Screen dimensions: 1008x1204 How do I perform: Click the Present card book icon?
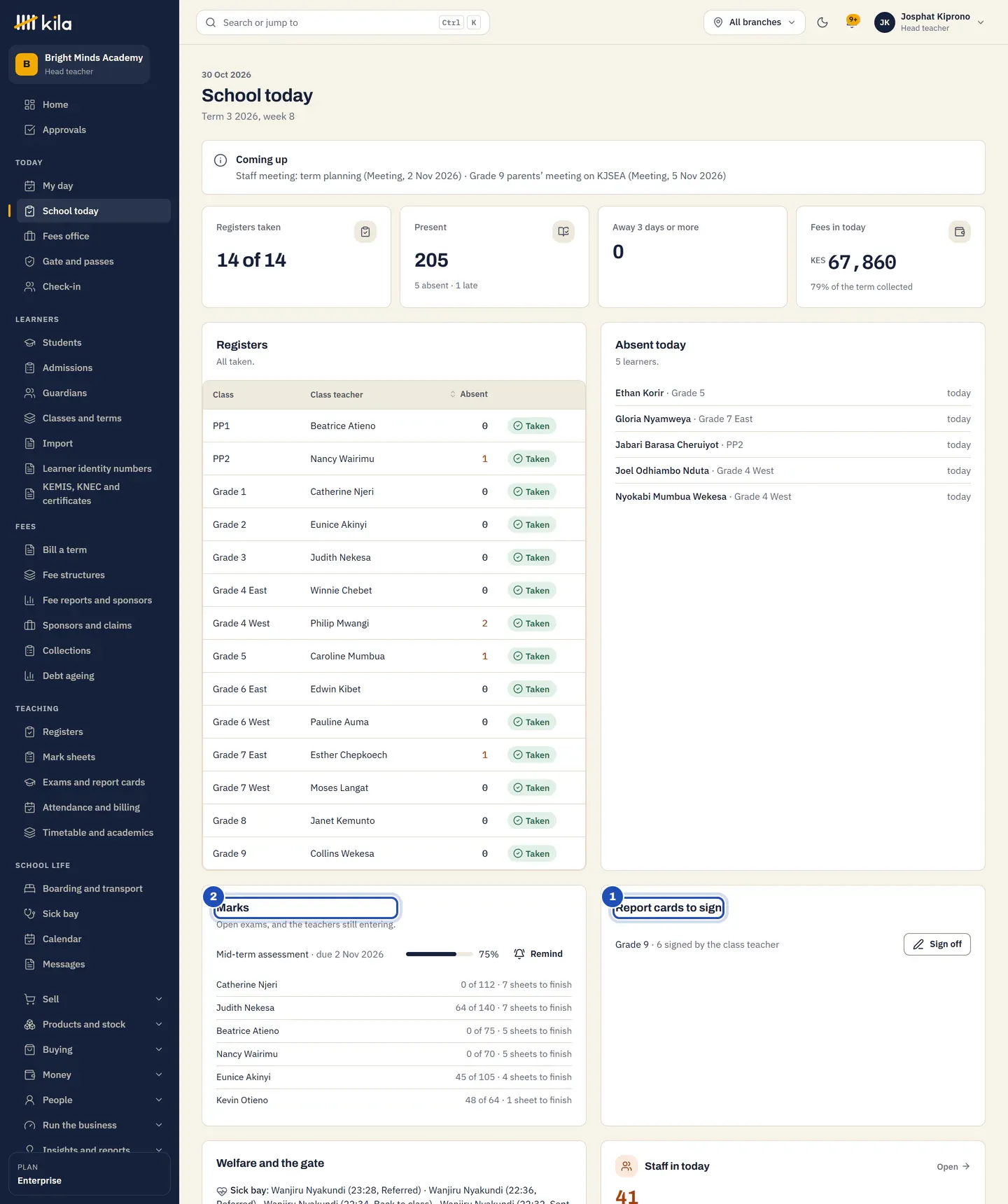click(563, 232)
